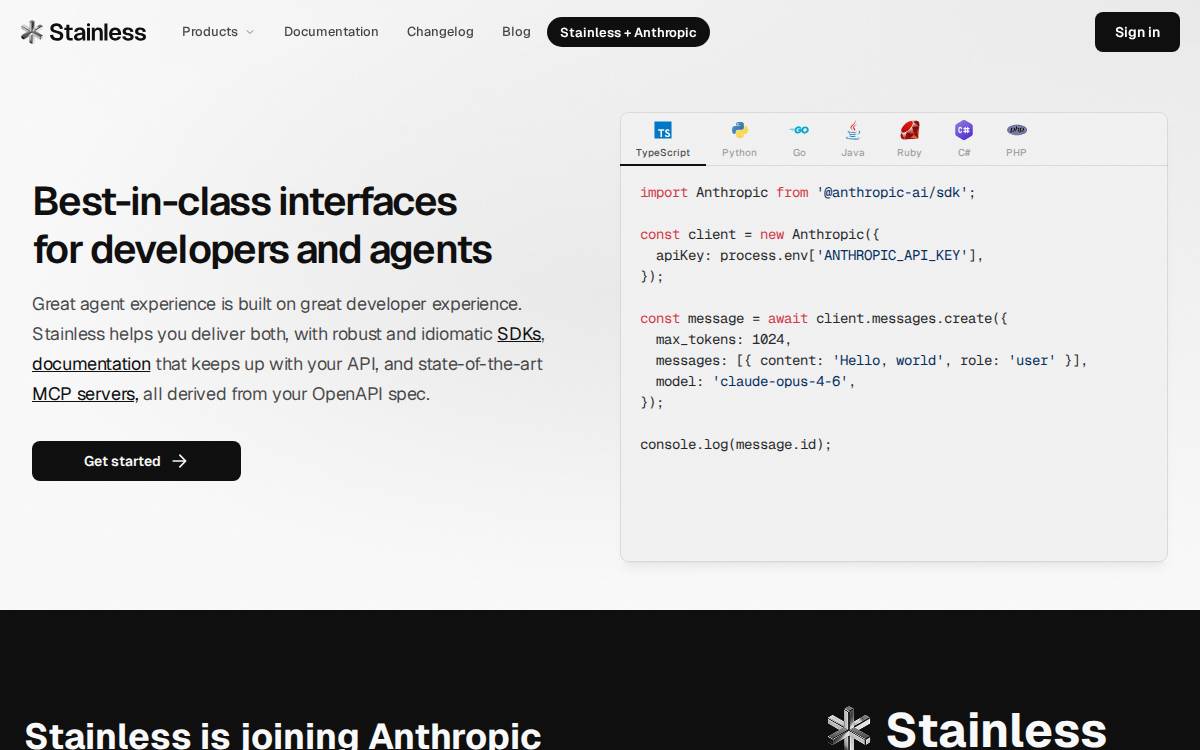The height and width of the screenshot is (750, 1200).
Task: Switch to the C# code tab
Action: tap(964, 140)
